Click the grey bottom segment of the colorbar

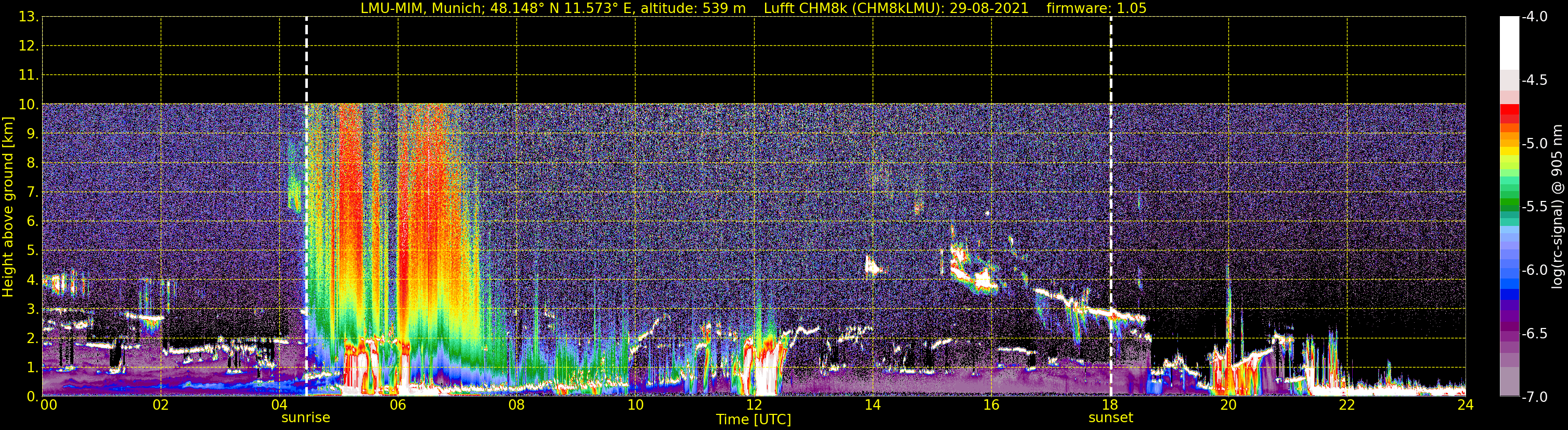(x=1510, y=382)
